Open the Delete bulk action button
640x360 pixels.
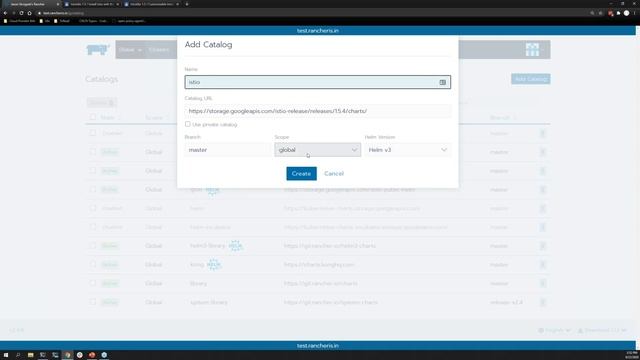coord(102,102)
